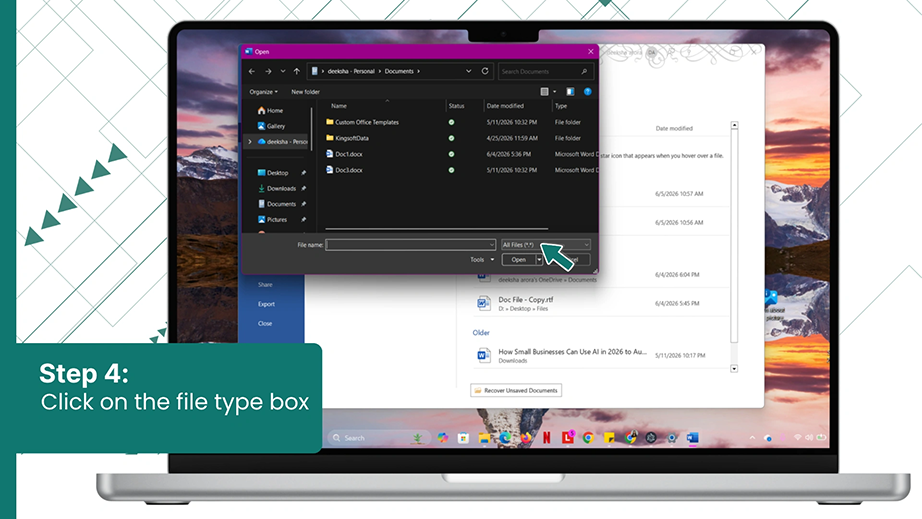Select Desktop in Quick access

273,173
